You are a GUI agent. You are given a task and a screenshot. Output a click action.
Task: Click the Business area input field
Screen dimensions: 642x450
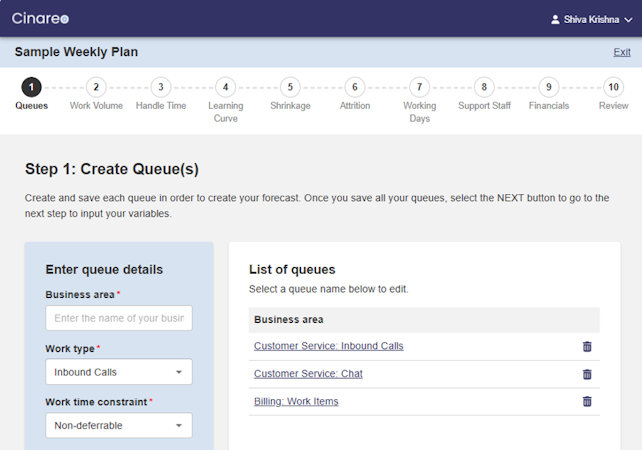coord(119,318)
